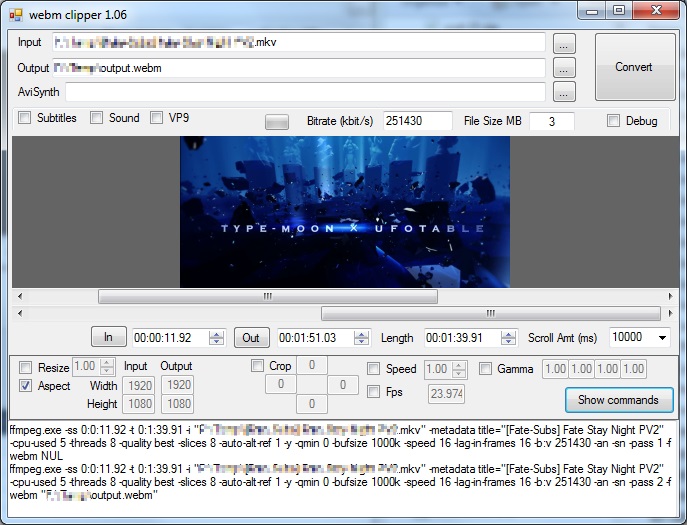Click the Out time field 00:01:51.03
The image size is (687, 525).
[316, 338]
